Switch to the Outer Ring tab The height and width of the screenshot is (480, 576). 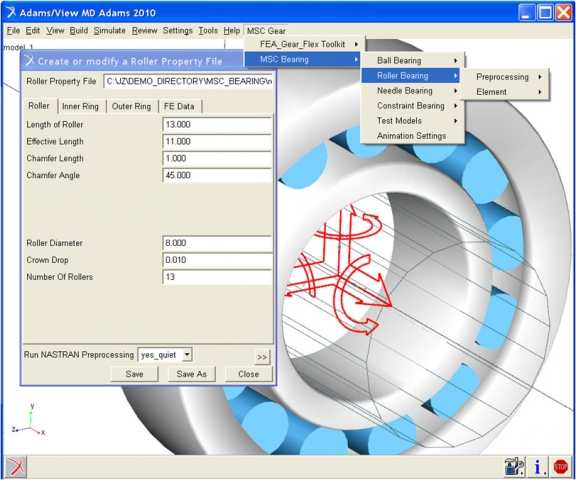coord(131,107)
